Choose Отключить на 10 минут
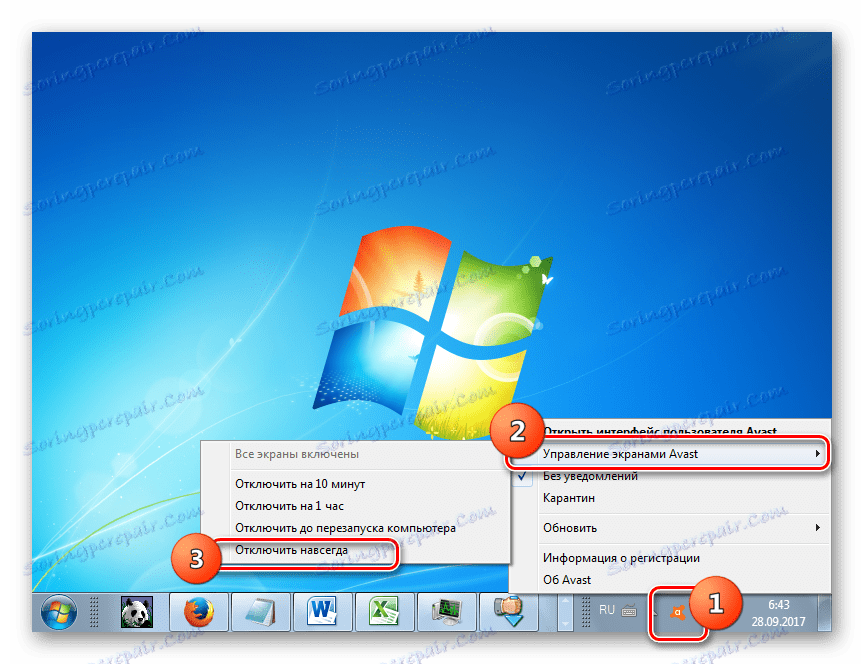Image resolution: width=864 pixels, height=664 pixels. (x=355, y=484)
